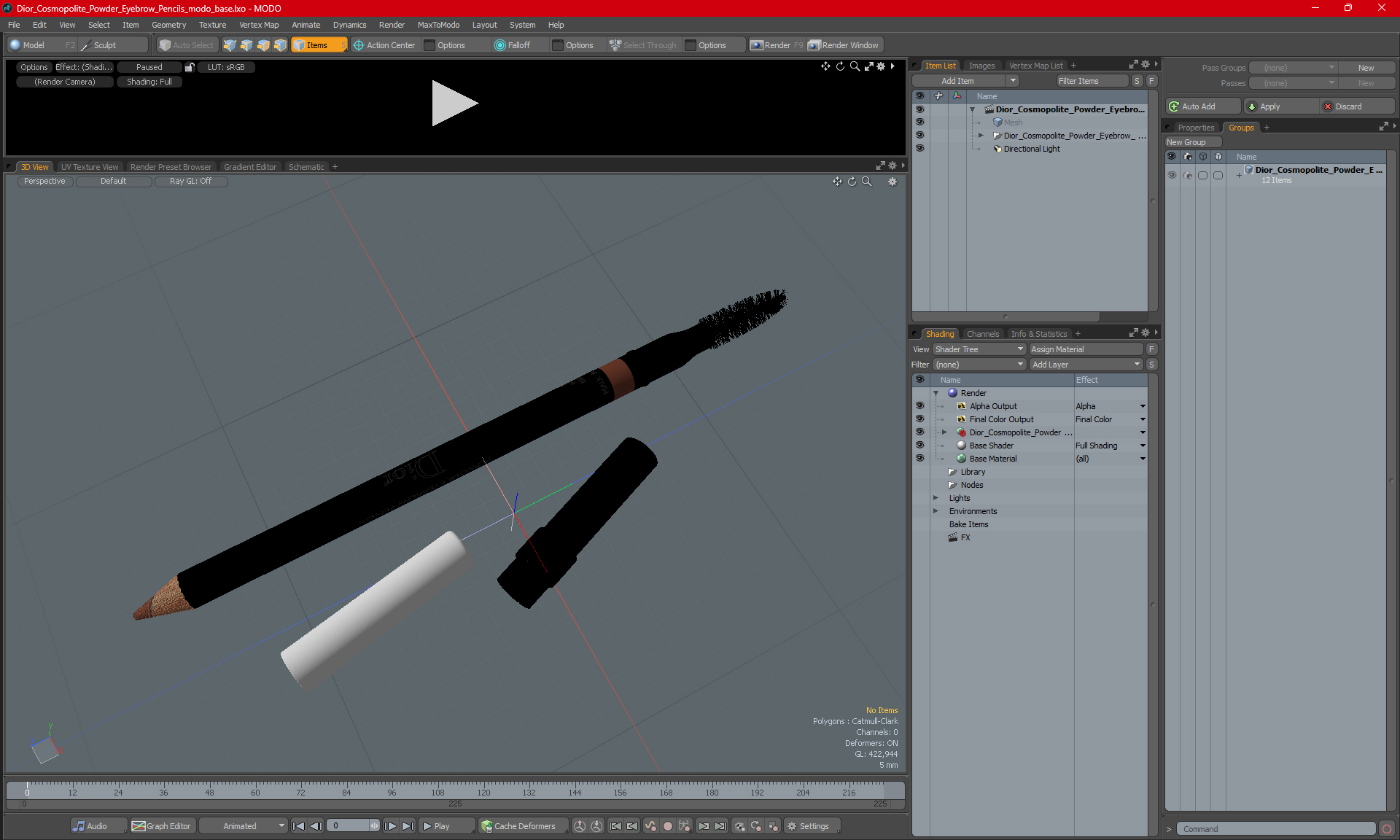
Task: Toggle Select Through Options checkbox
Action: coord(691,45)
